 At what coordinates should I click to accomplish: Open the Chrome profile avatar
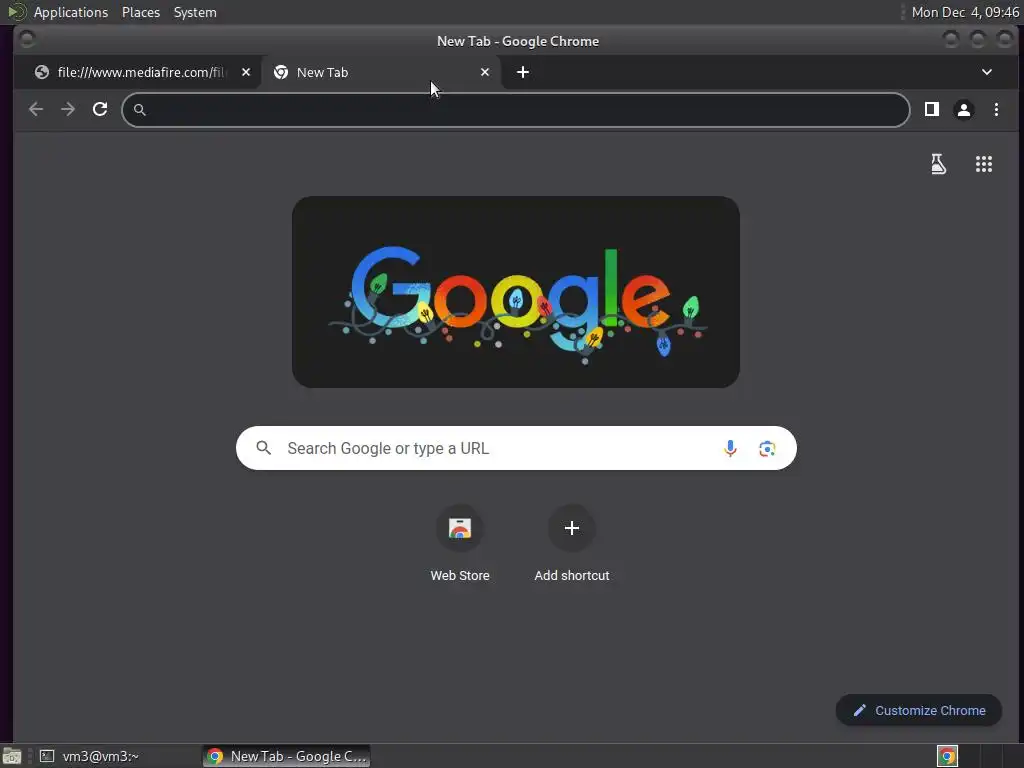tap(964, 110)
